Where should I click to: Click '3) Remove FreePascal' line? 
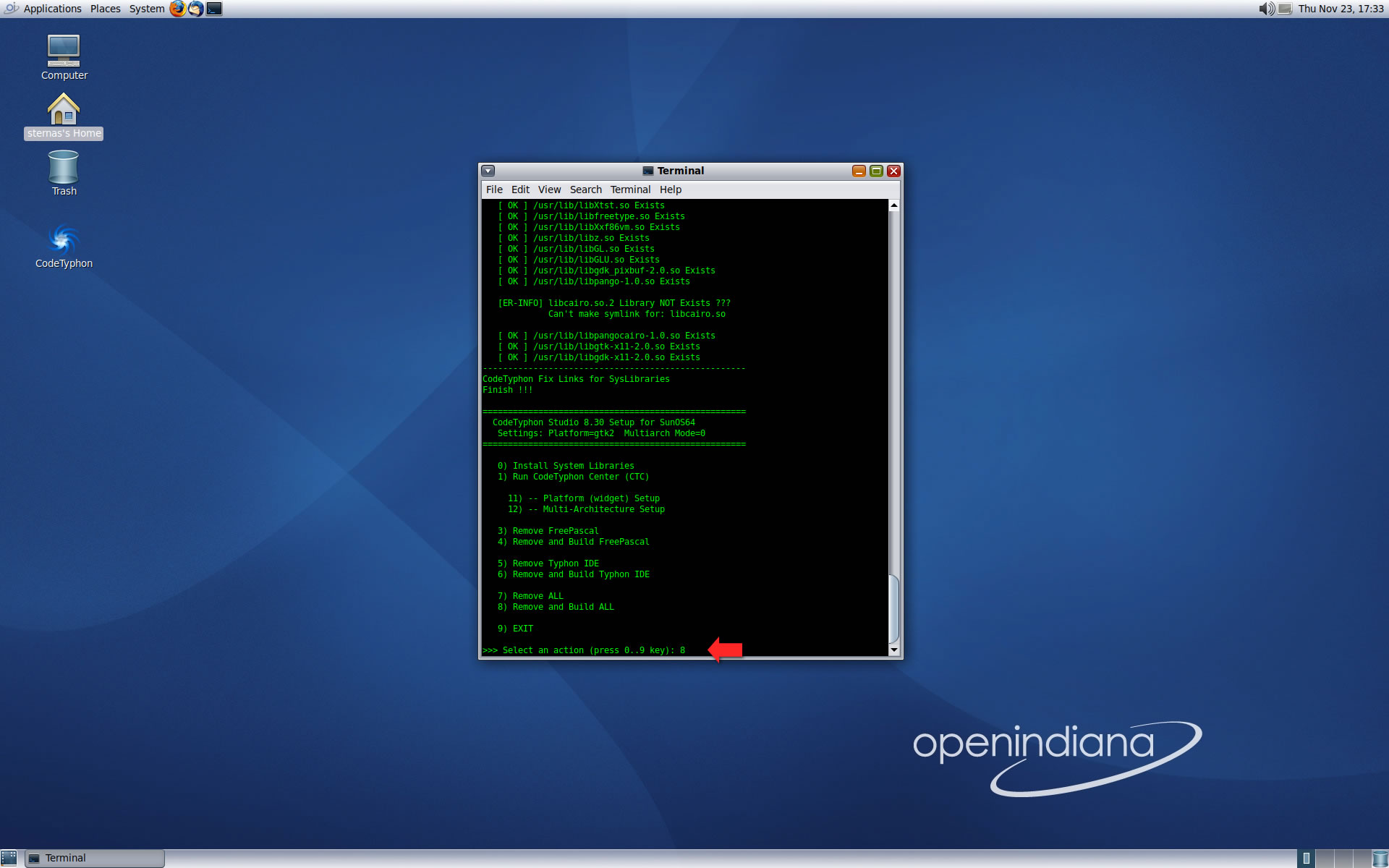548,531
